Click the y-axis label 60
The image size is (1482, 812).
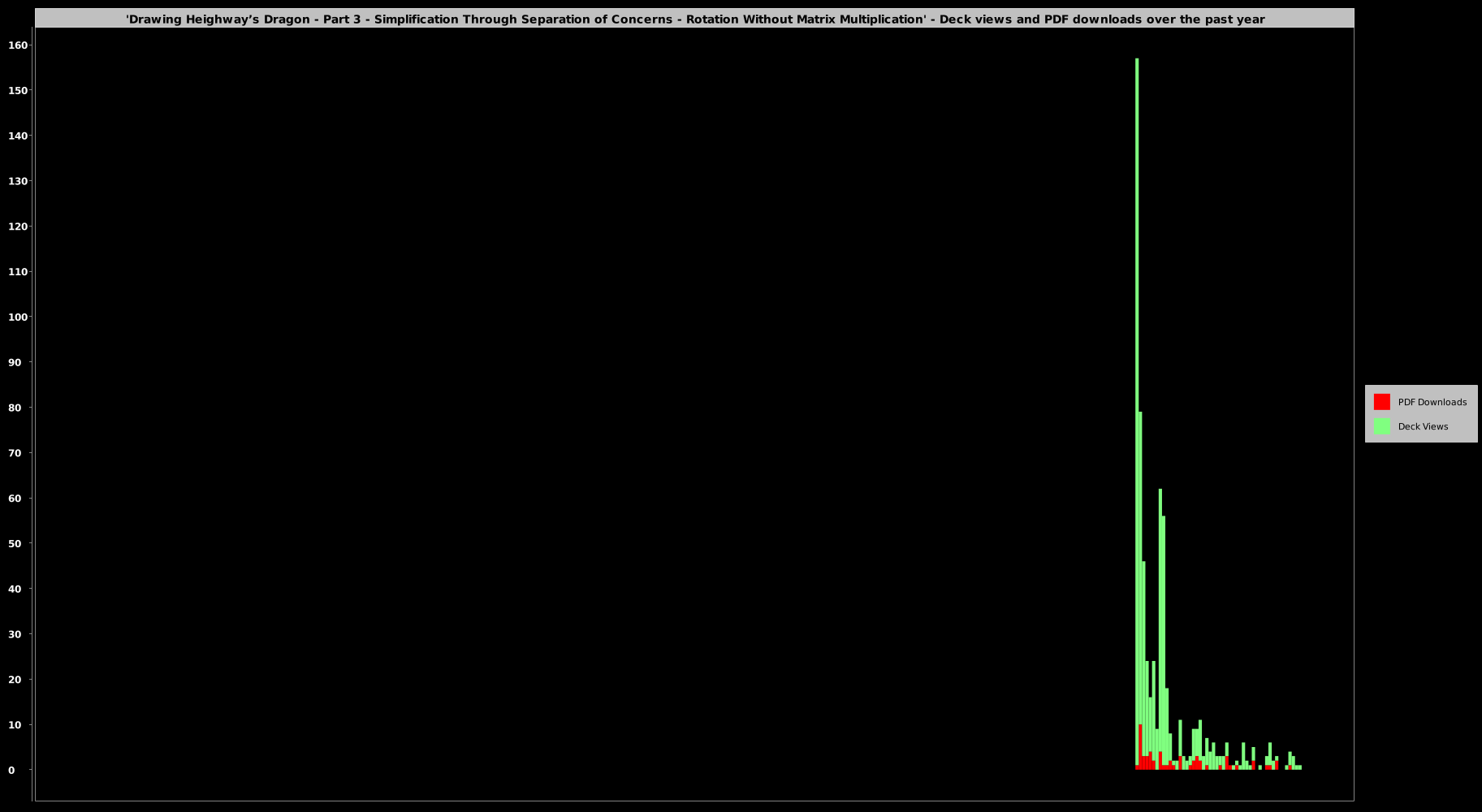15,498
